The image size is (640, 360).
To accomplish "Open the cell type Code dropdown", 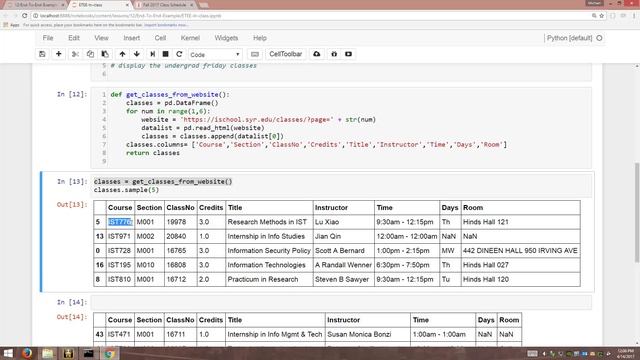I will [x=215, y=54].
